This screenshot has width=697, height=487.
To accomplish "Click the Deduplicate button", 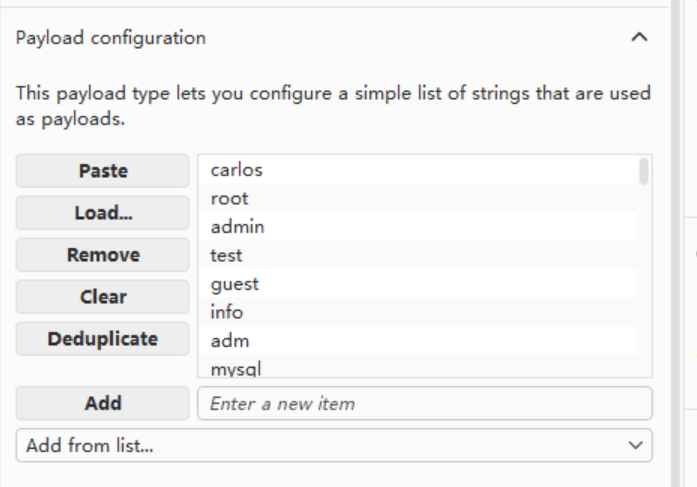I will [102, 339].
